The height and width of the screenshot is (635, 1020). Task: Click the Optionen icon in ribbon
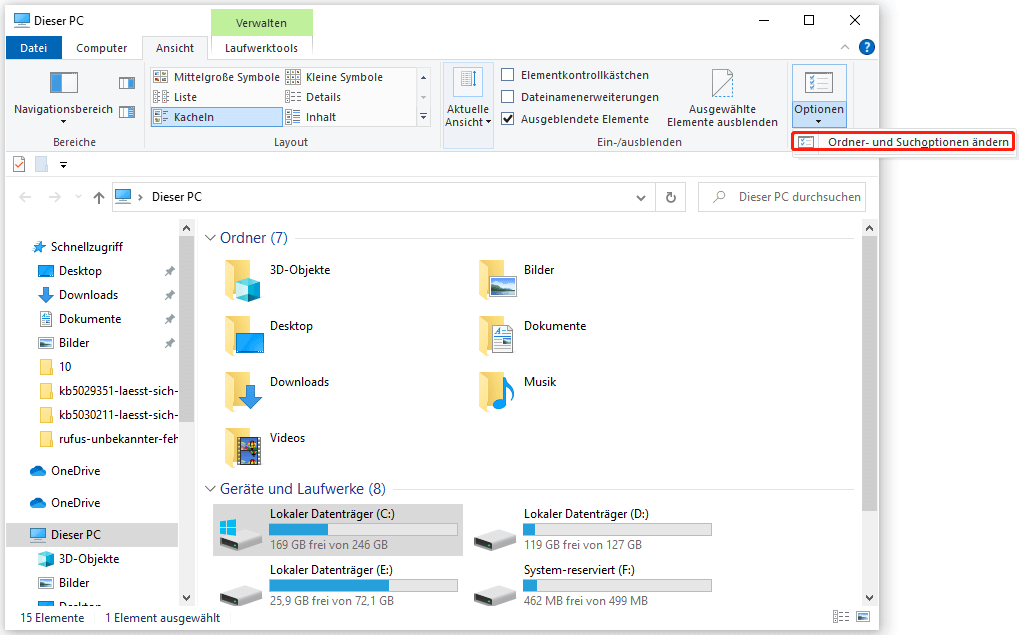pos(818,83)
